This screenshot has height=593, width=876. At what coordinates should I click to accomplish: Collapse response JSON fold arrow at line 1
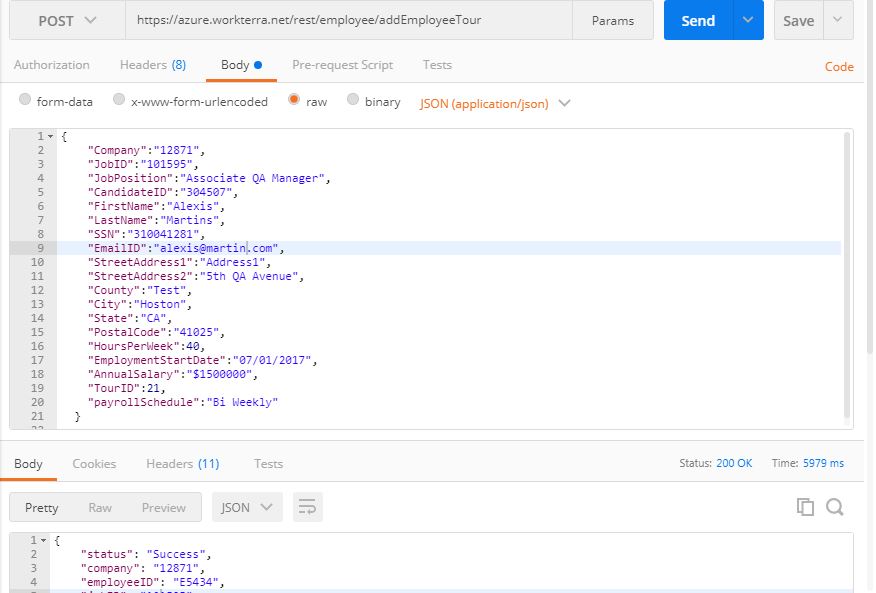(44, 540)
